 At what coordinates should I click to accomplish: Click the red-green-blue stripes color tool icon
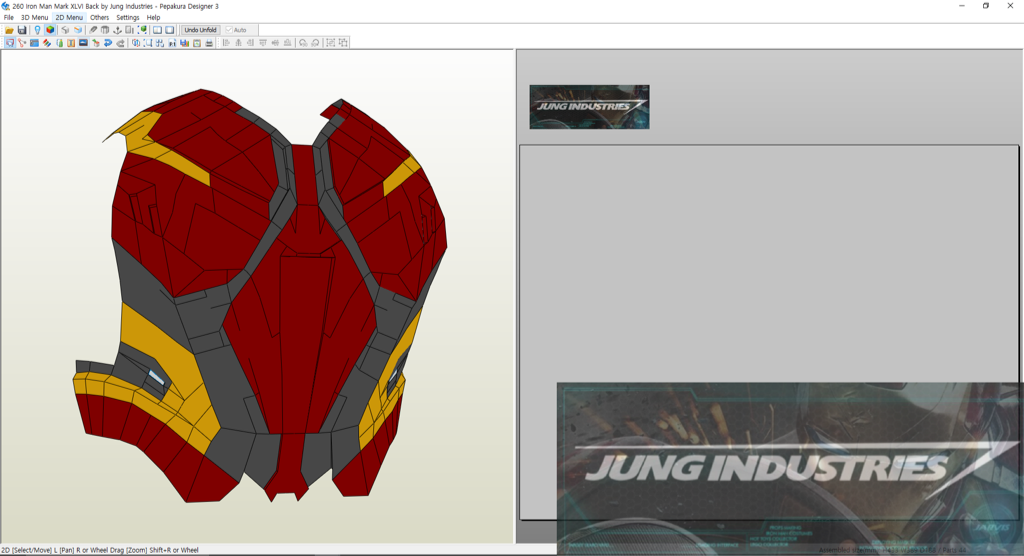point(47,43)
